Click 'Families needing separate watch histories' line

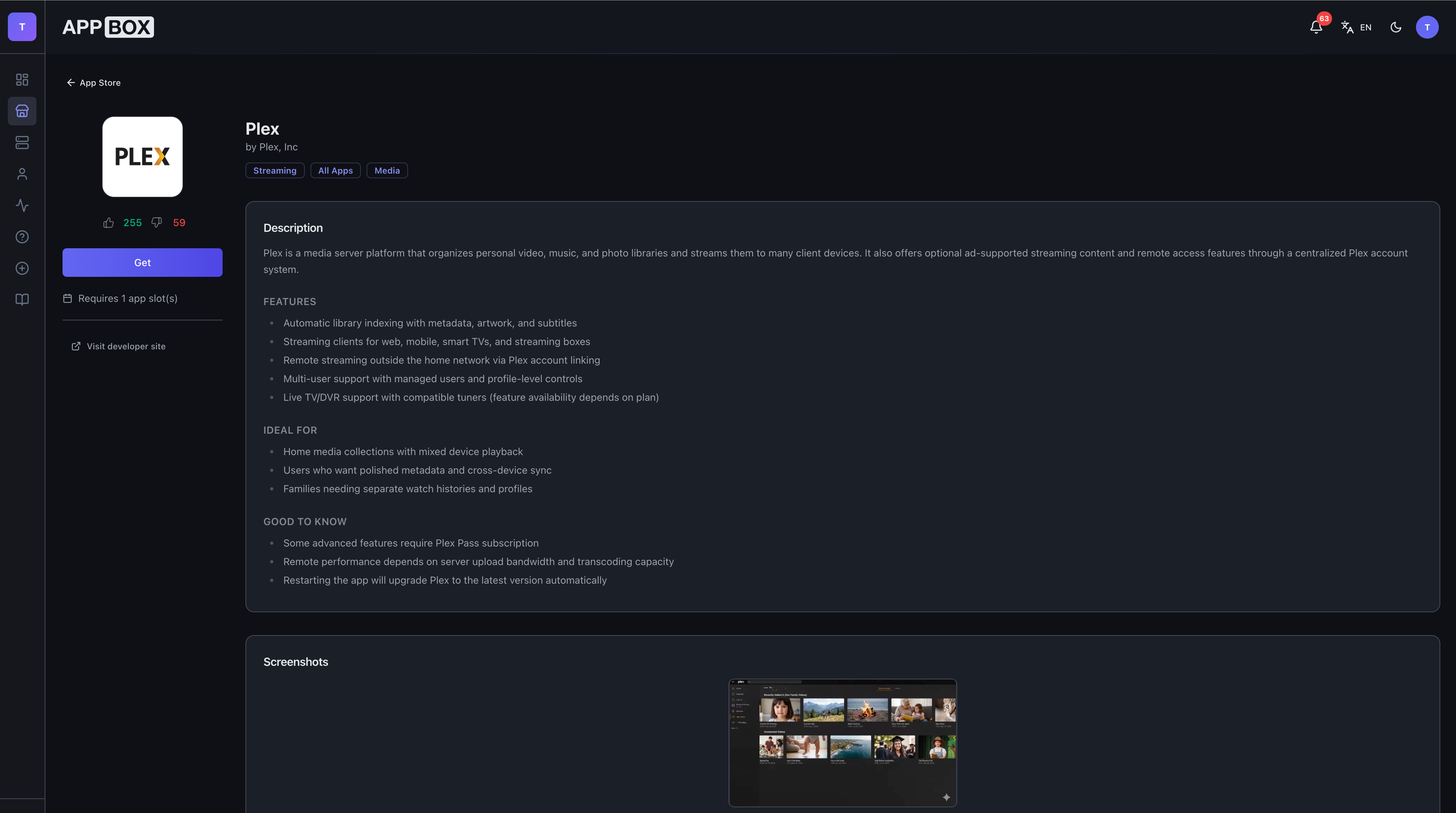tap(408, 489)
